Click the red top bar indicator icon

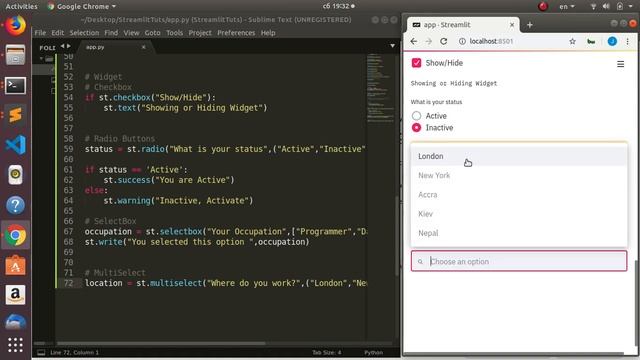pos(543,6)
